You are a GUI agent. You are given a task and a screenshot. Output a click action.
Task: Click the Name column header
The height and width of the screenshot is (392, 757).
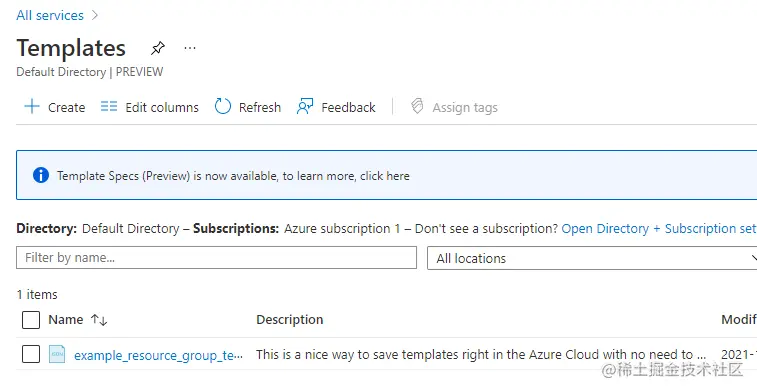pyautogui.click(x=66, y=320)
